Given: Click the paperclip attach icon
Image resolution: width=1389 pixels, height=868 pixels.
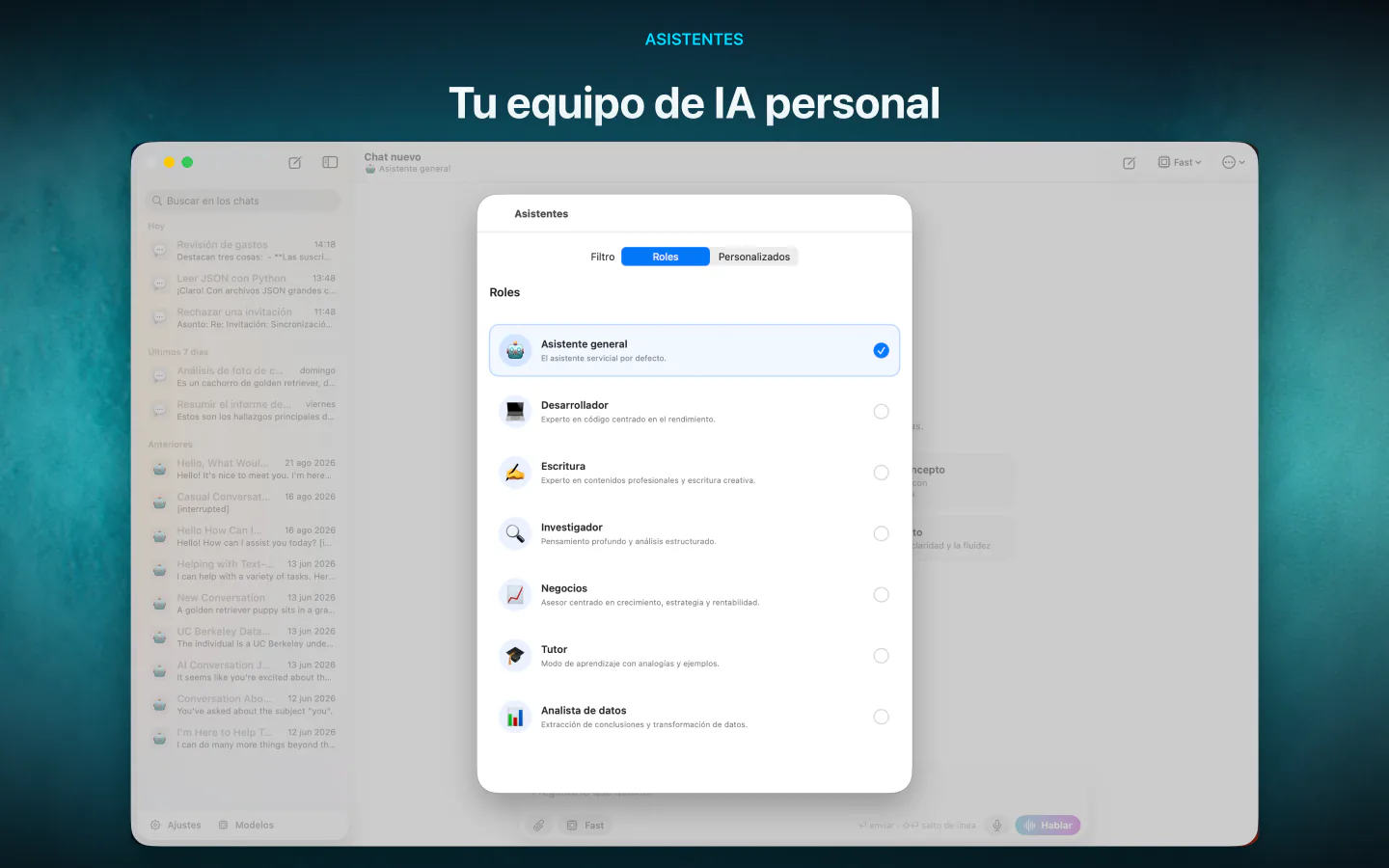Looking at the screenshot, I should (539, 826).
